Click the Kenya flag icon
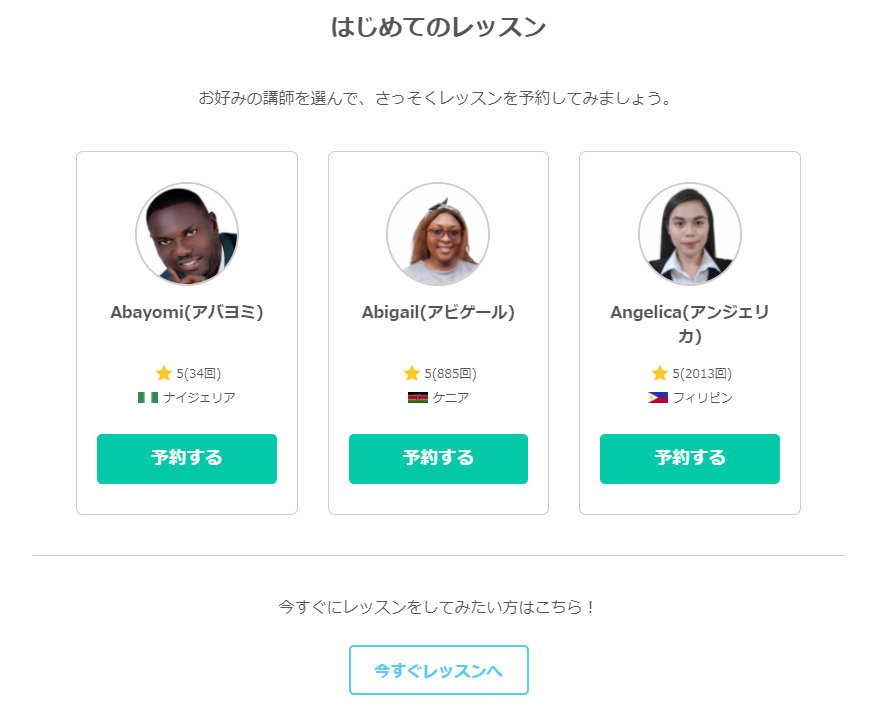 [x=418, y=397]
